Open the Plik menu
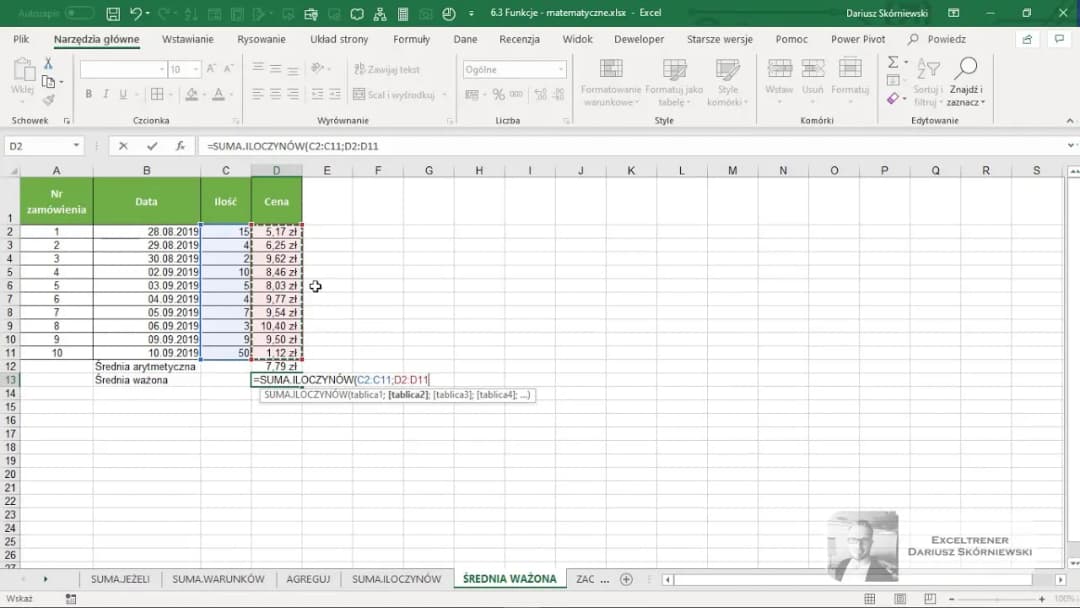1080x608 pixels. tap(21, 39)
